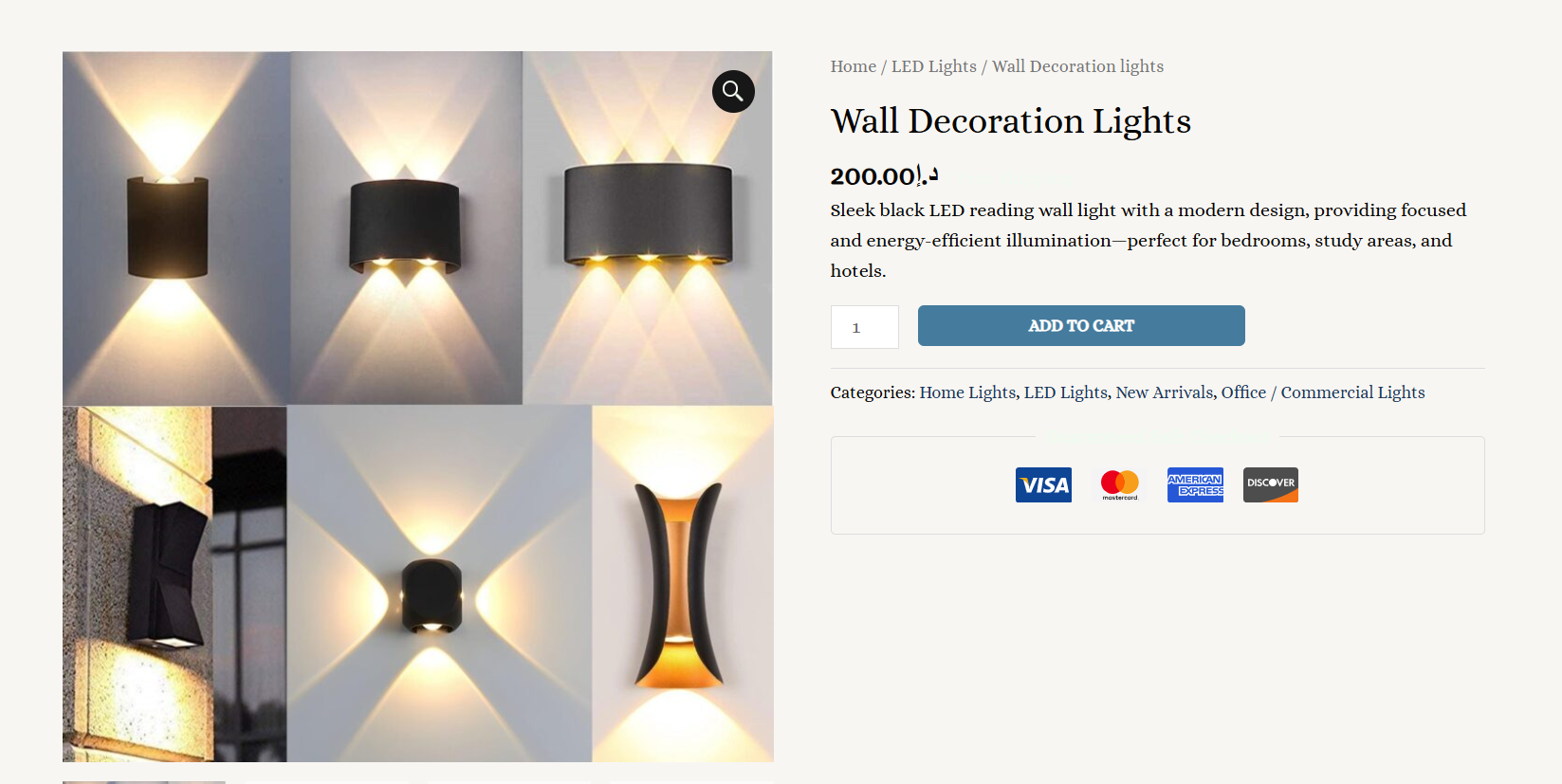Go to Home in the breadcrumb
Viewport: 1562px width, 784px height.
(x=853, y=66)
